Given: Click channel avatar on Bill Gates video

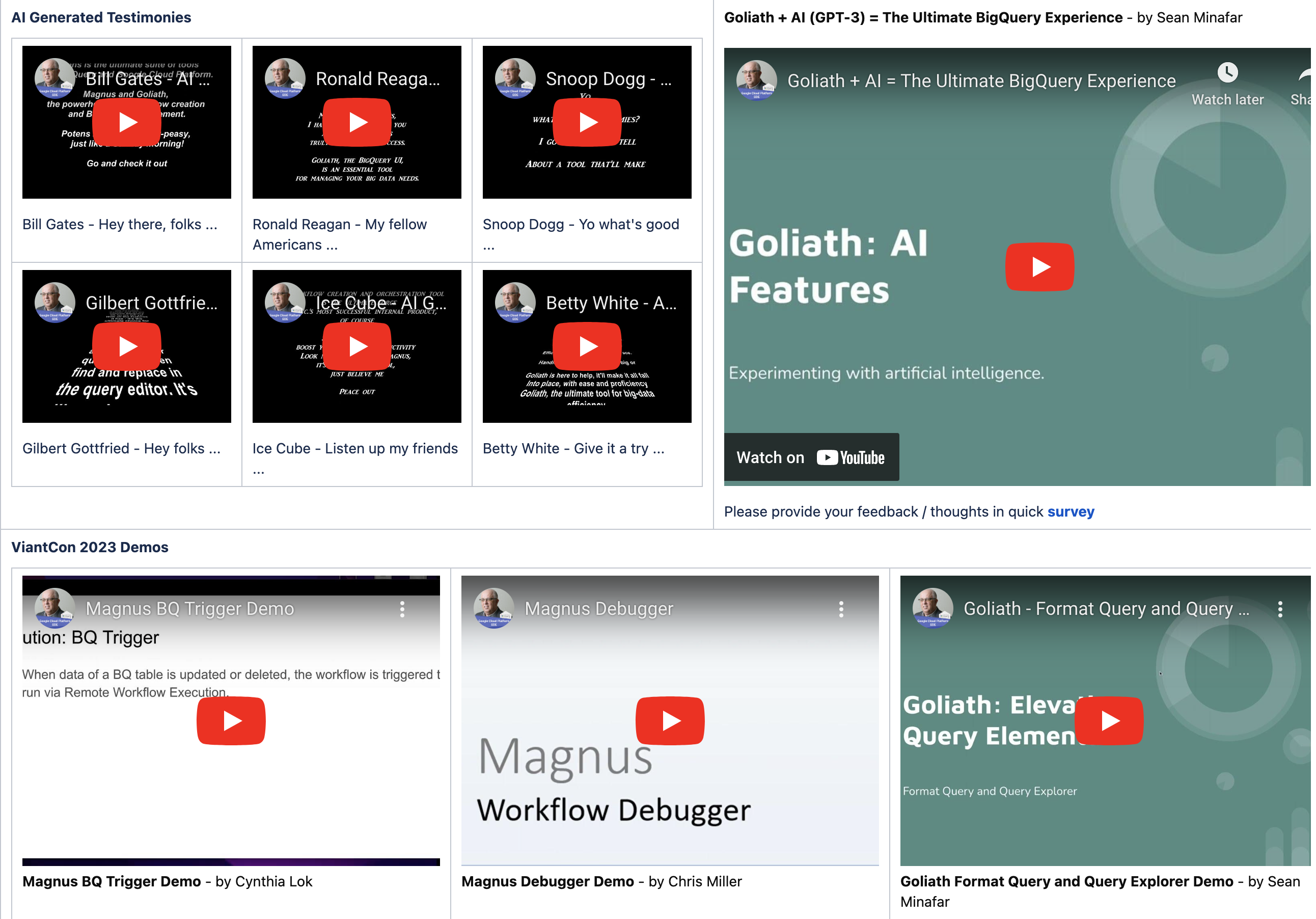Looking at the screenshot, I should point(55,78).
